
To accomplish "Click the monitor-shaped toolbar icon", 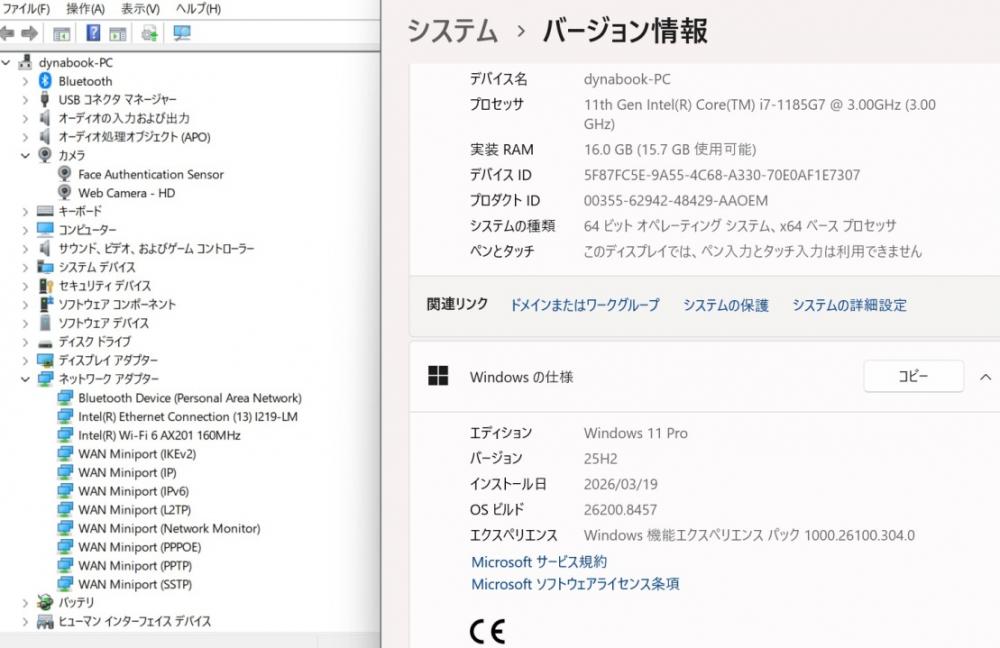I will [182, 33].
